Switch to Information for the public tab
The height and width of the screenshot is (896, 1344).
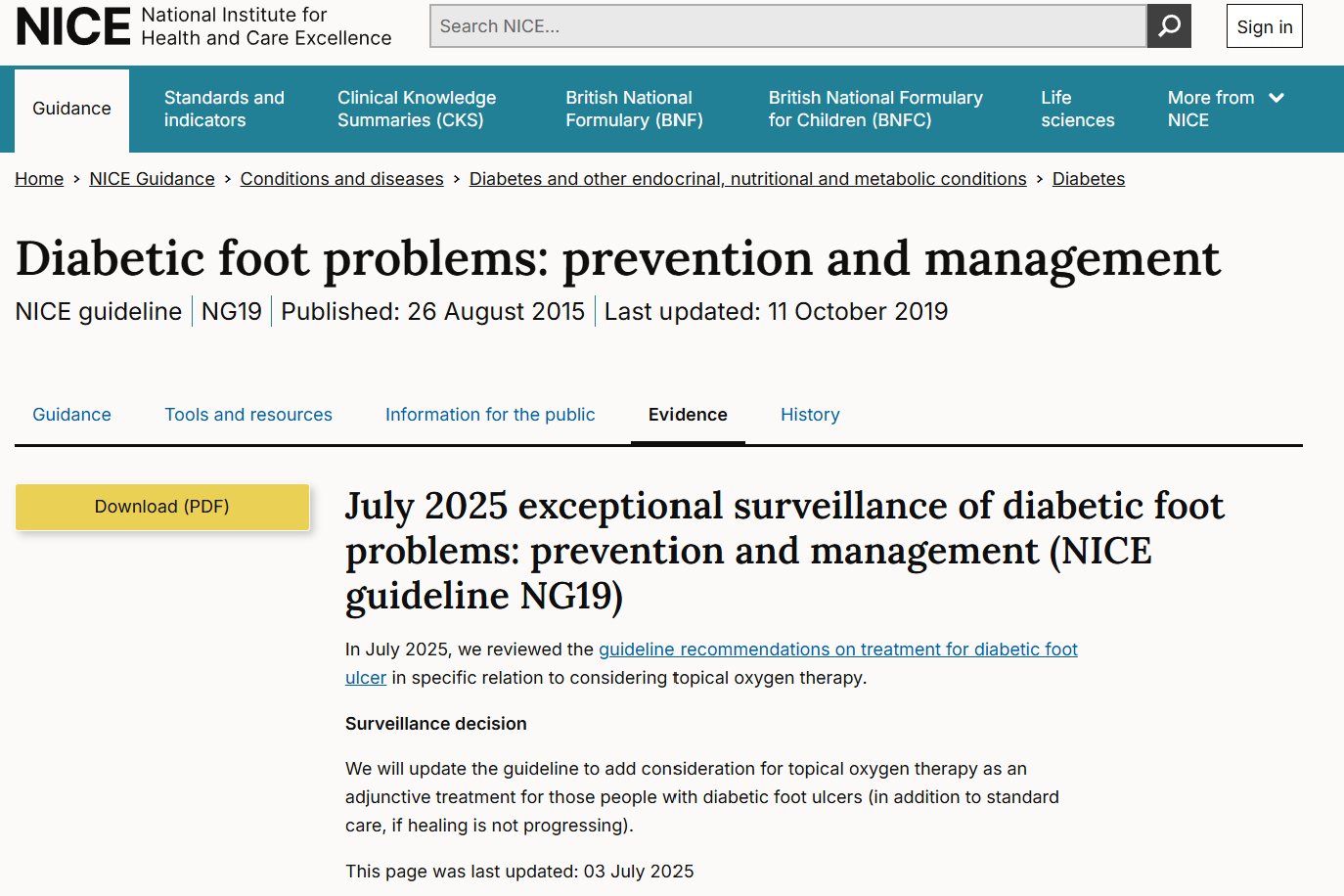pos(490,415)
